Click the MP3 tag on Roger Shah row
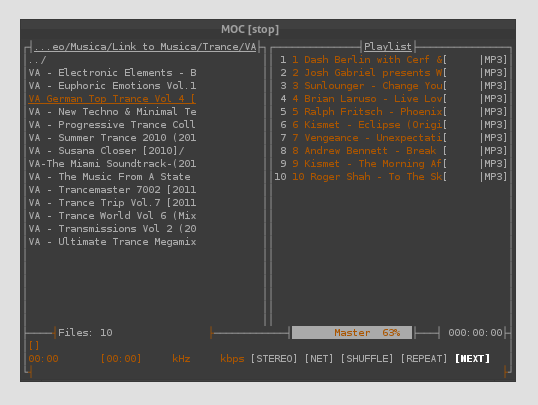 [493, 177]
